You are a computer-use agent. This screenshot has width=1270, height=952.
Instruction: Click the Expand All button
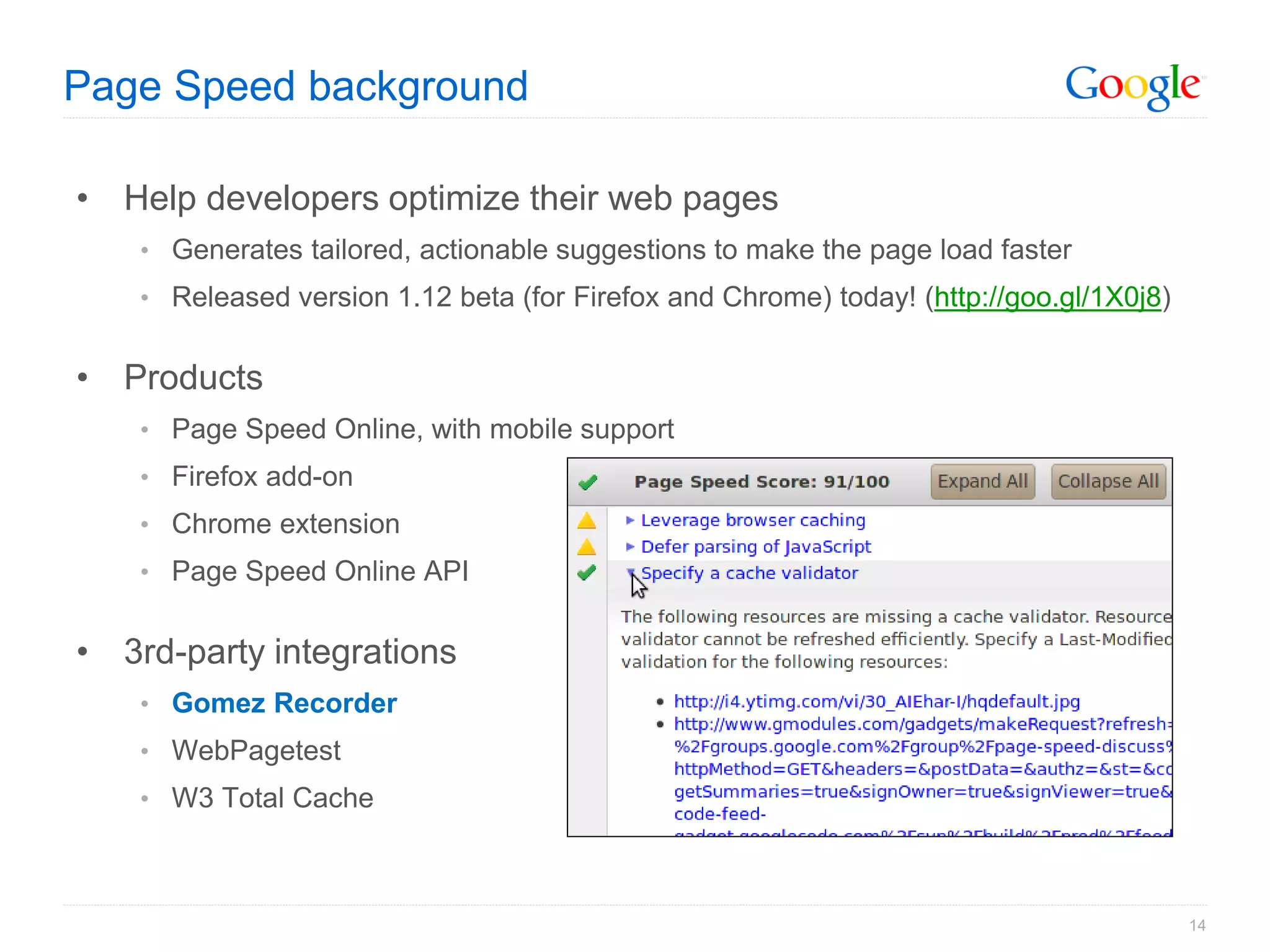pos(982,482)
